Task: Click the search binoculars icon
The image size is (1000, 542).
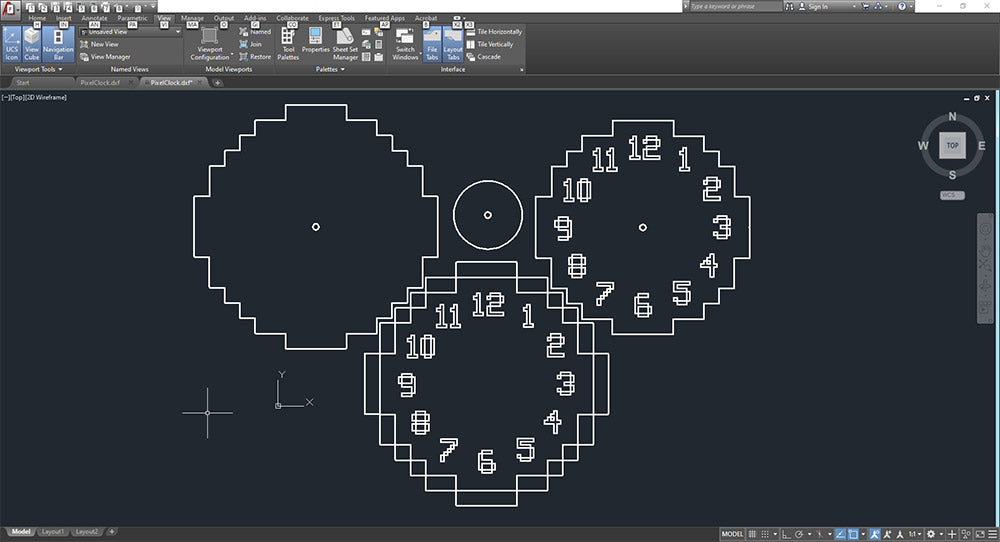Action: (x=790, y=6)
